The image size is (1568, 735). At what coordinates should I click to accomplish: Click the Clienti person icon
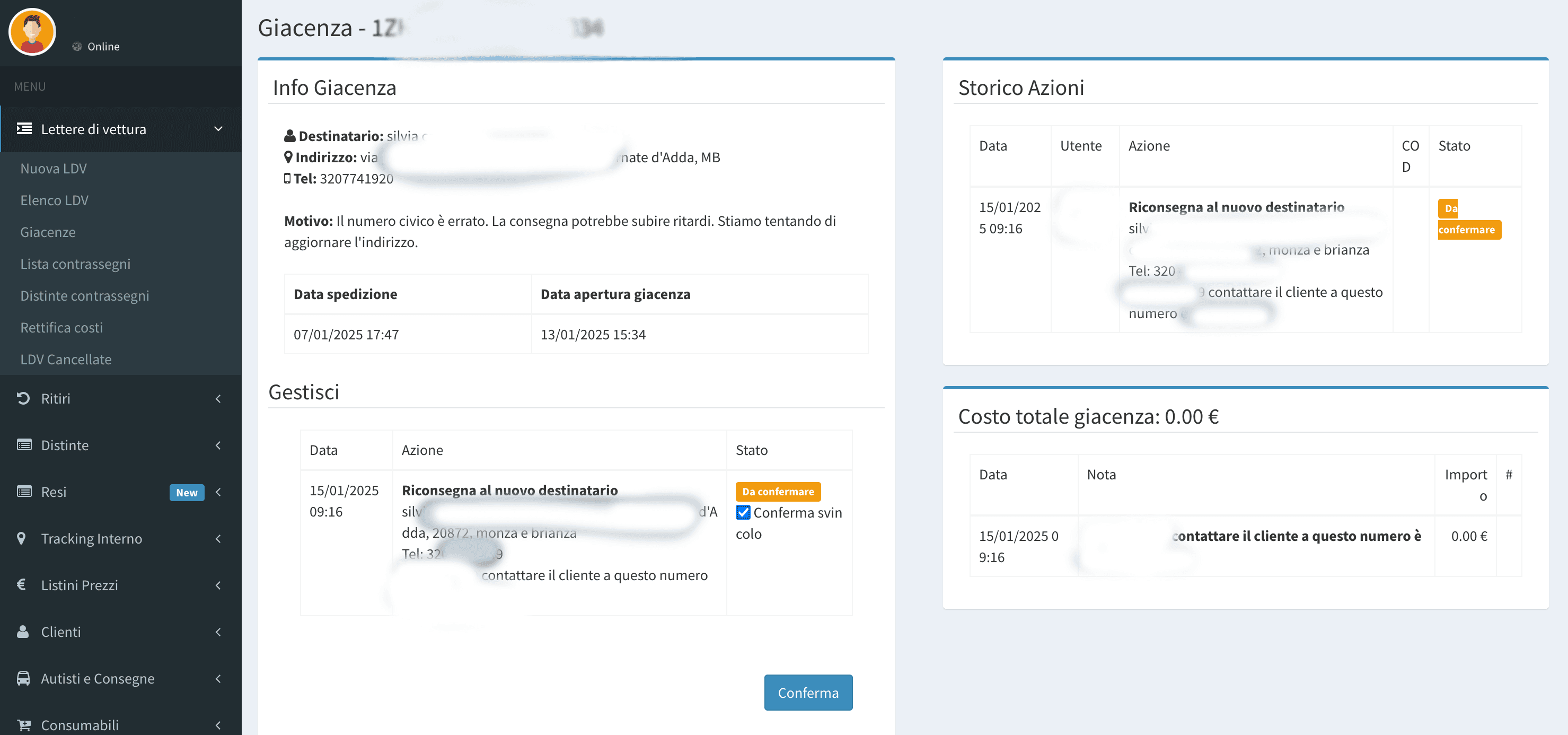coord(23,632)
